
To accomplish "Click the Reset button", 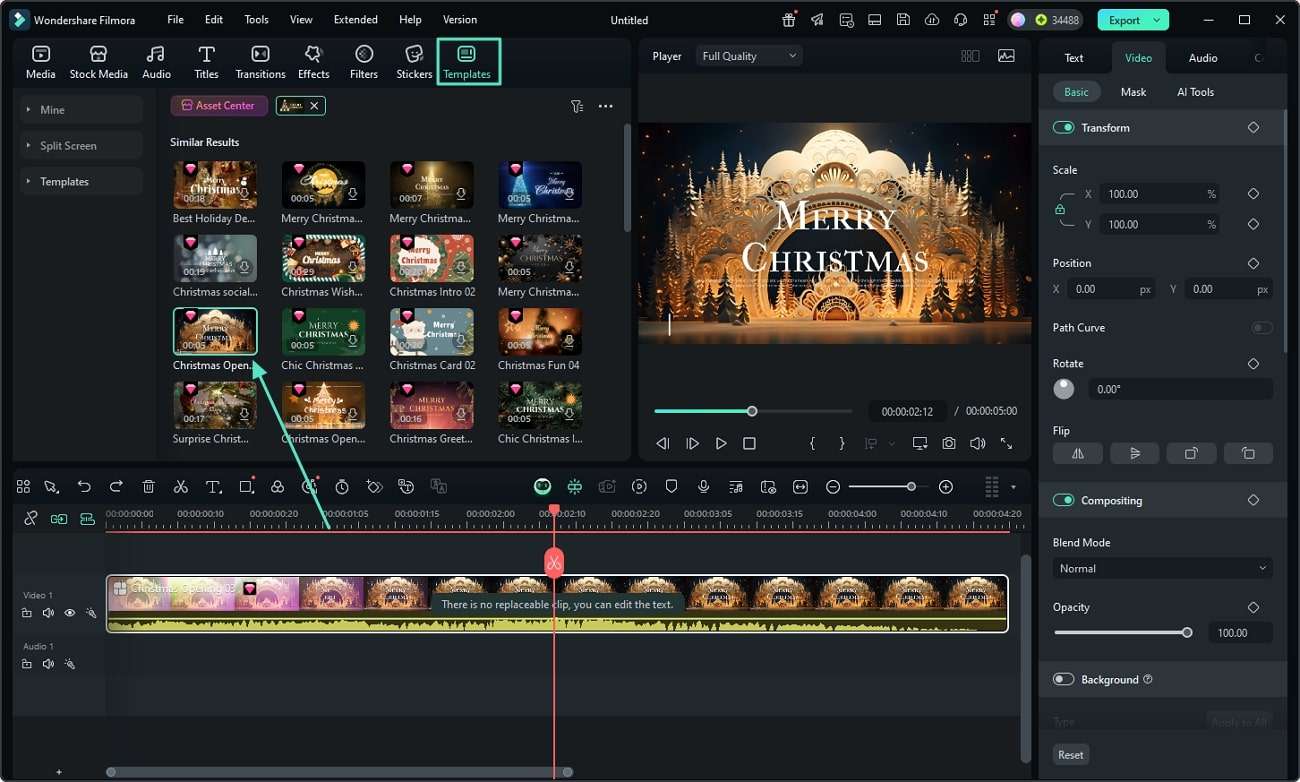I will coord(1071,755).
